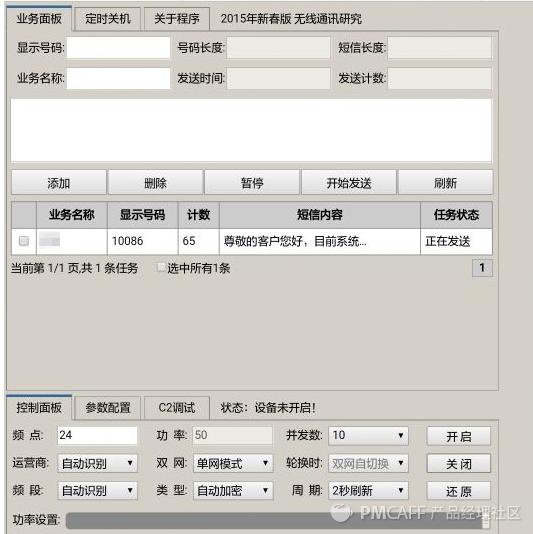Open the 运营商 dropdown
The height and width of the screenshot is (534, 533).
click(x=97, y=463)
